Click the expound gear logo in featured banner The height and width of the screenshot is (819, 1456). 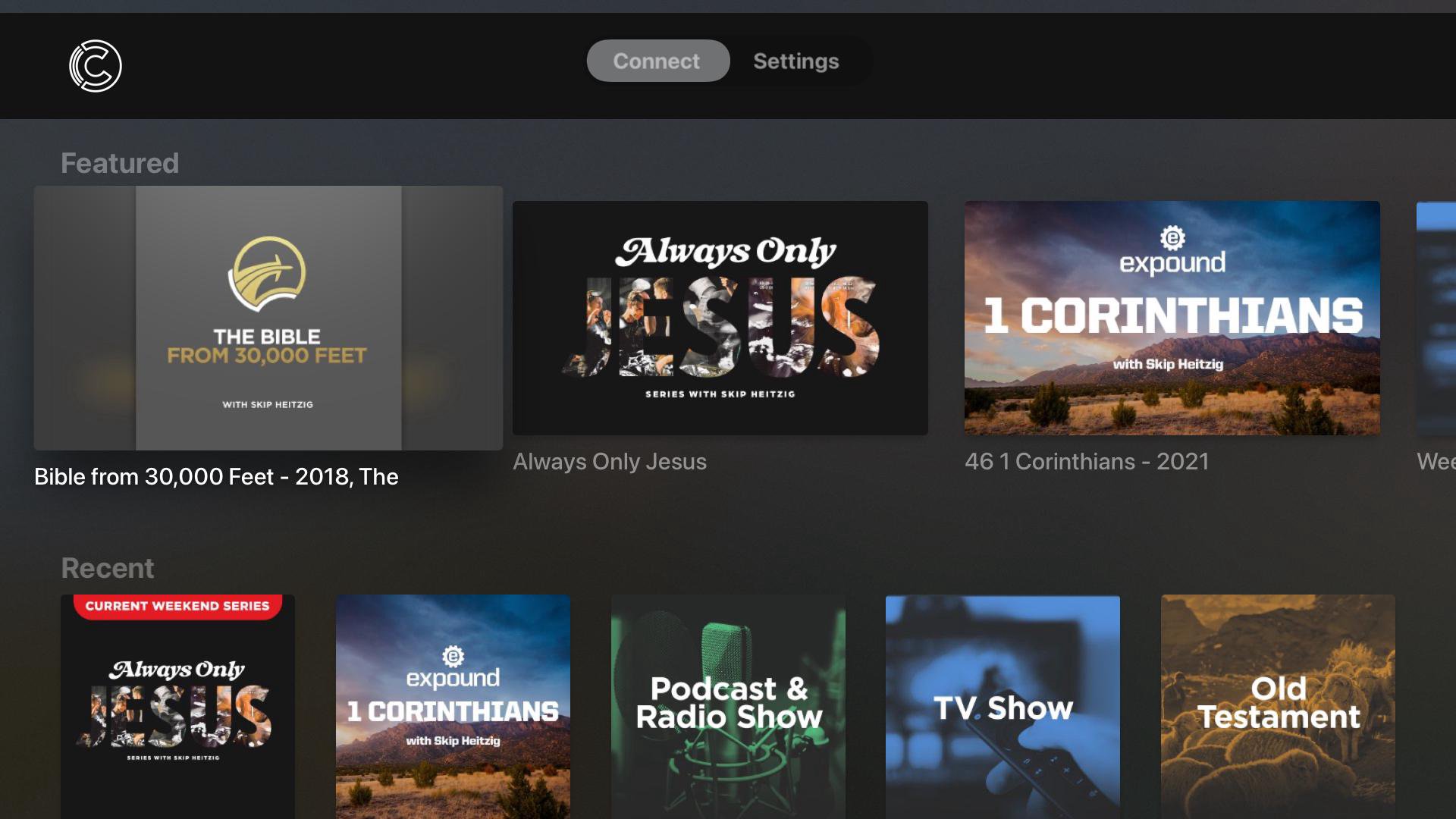click(1172, 238)
